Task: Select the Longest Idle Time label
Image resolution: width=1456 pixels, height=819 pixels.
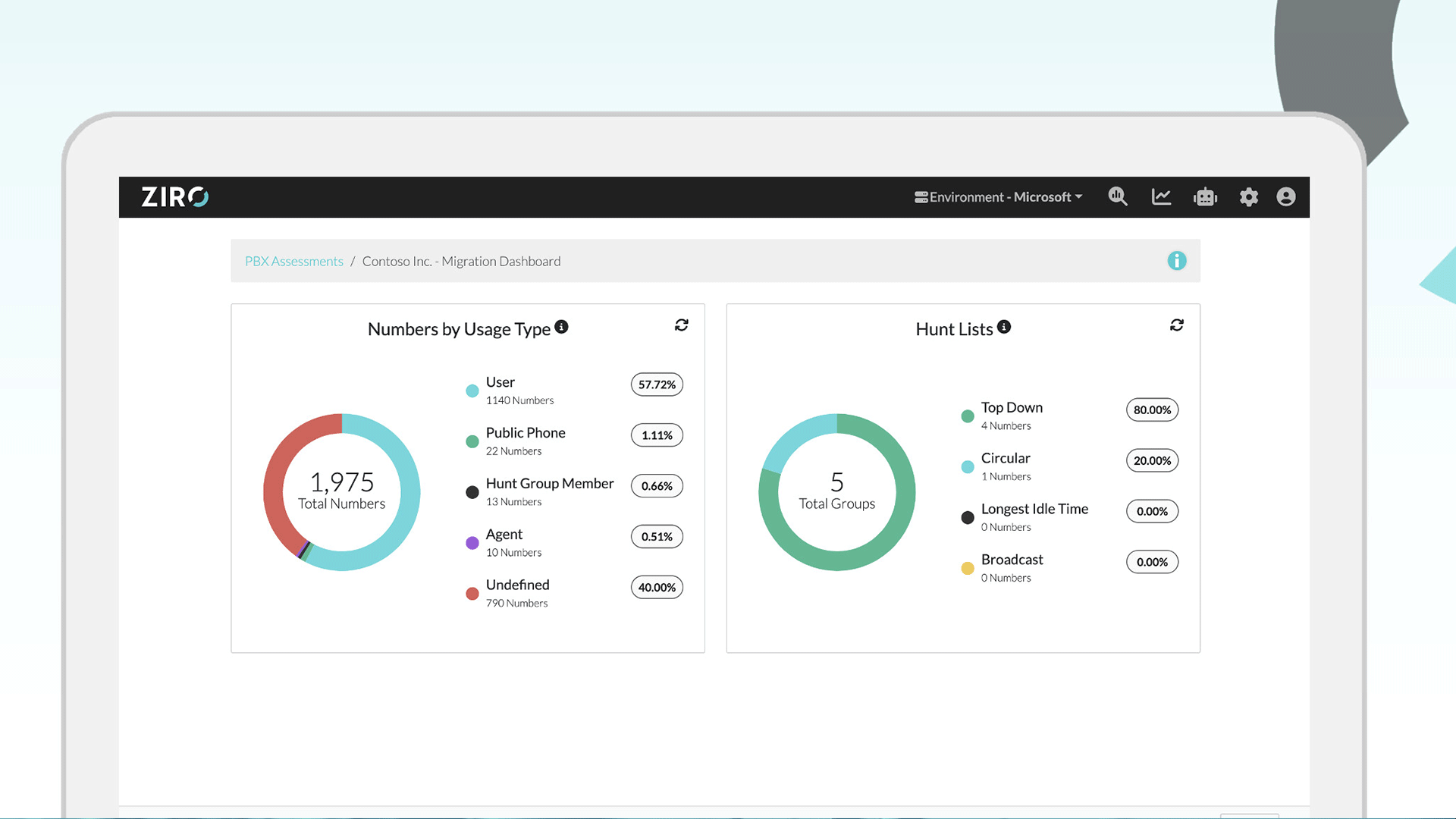Action: tap(1034, 510)
